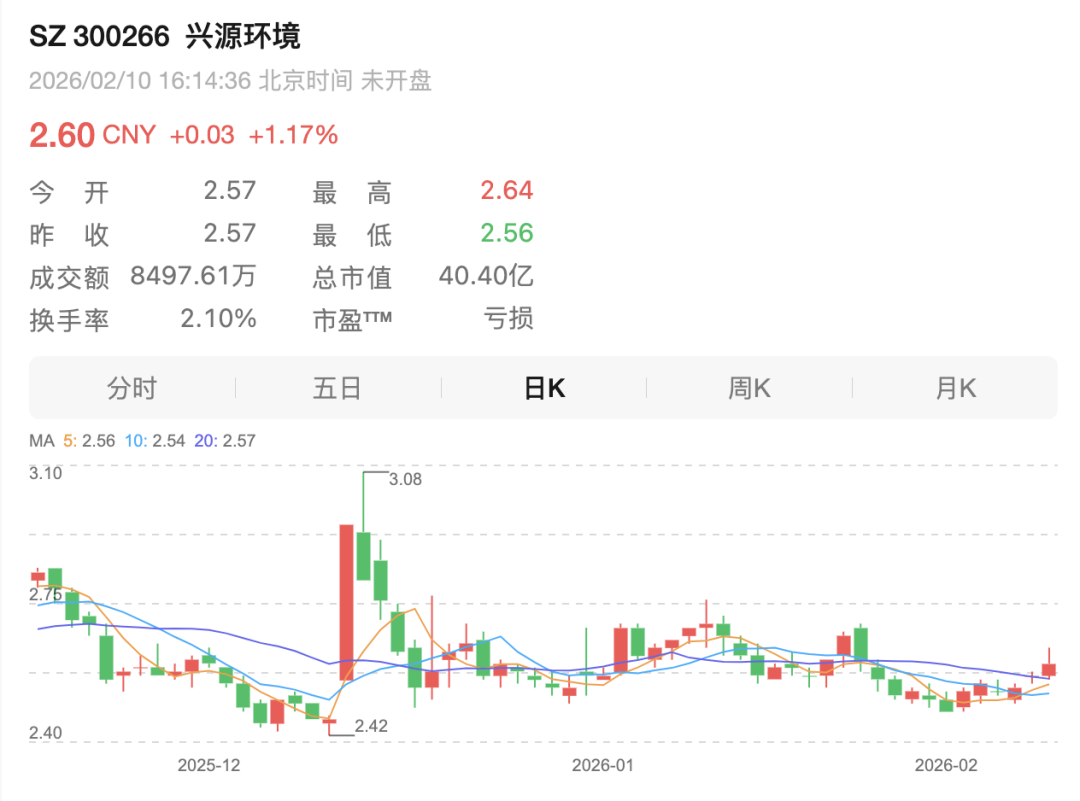Click the tall red candlestick below 3.08
Viewport: 1080px width, 801px height.
(x=346, y=603)
